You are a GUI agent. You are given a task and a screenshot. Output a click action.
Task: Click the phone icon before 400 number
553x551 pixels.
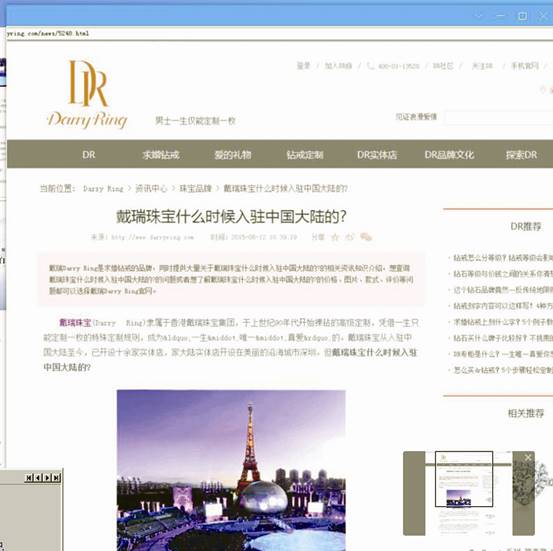370,66
